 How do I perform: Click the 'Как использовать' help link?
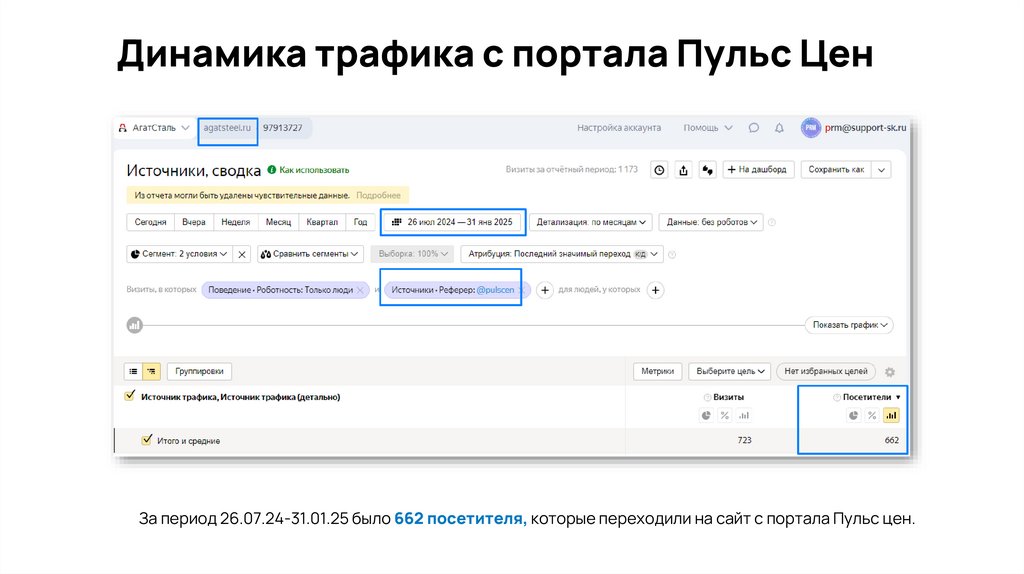[314, 170]
